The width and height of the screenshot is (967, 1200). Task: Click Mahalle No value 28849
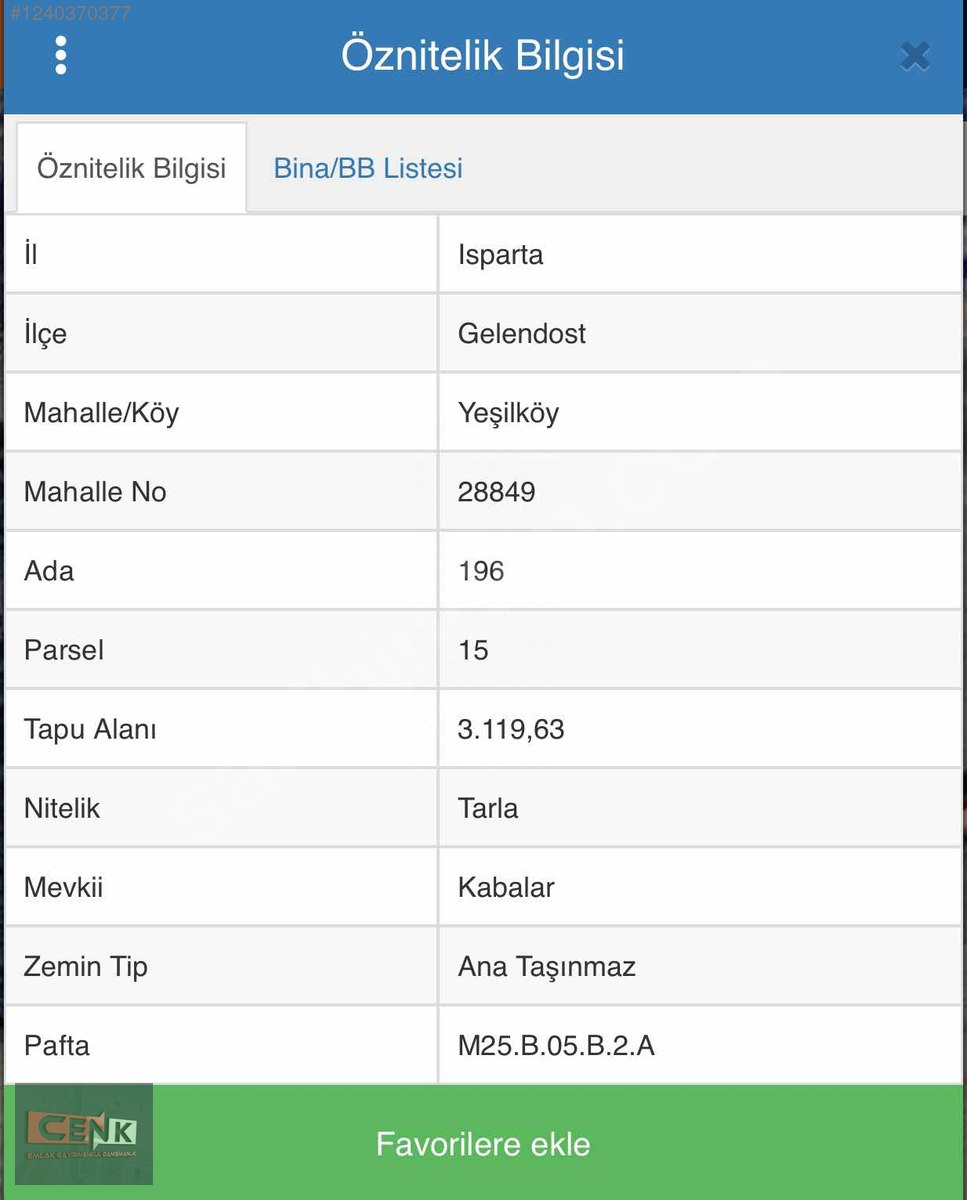tap(496, 492)
